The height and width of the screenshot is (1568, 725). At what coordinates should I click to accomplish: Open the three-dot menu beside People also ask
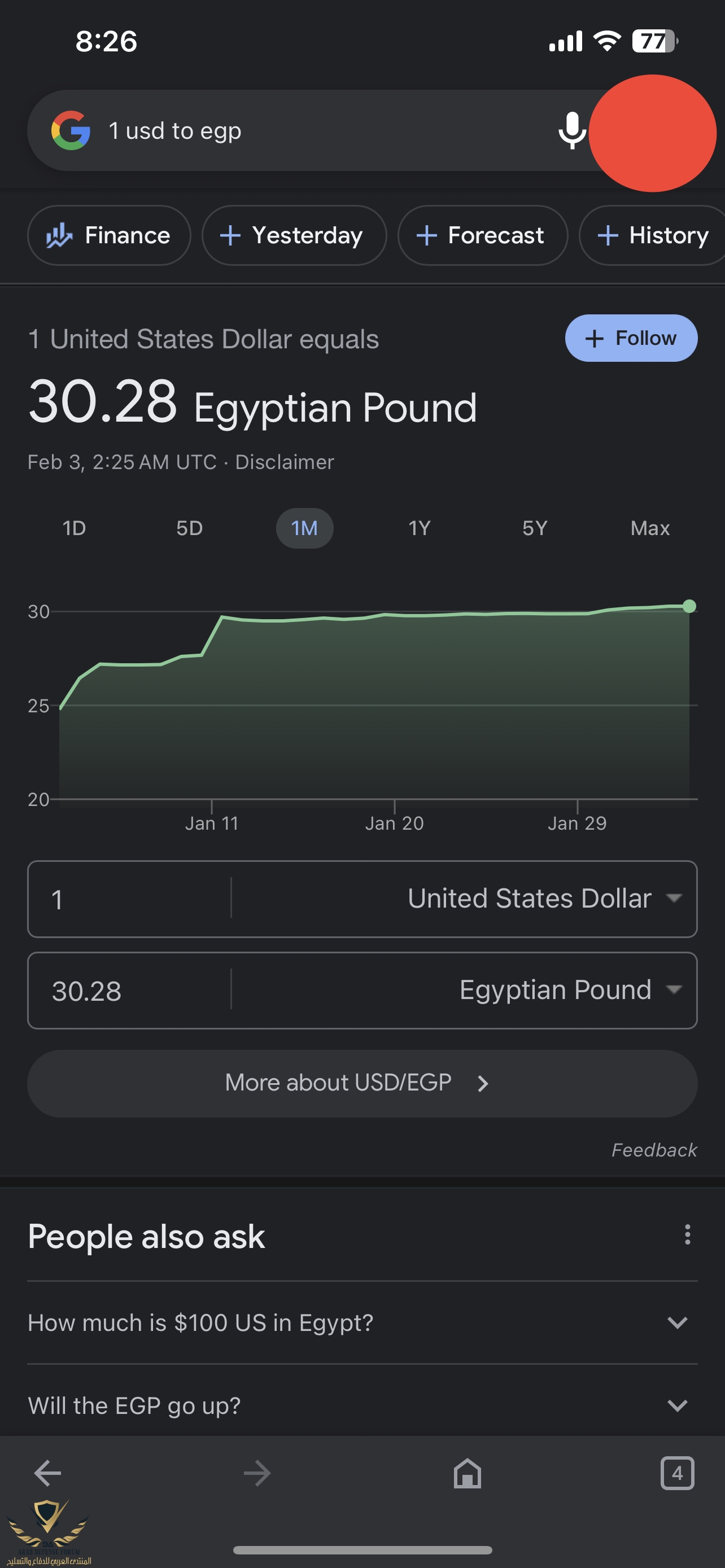point(687,1234)
